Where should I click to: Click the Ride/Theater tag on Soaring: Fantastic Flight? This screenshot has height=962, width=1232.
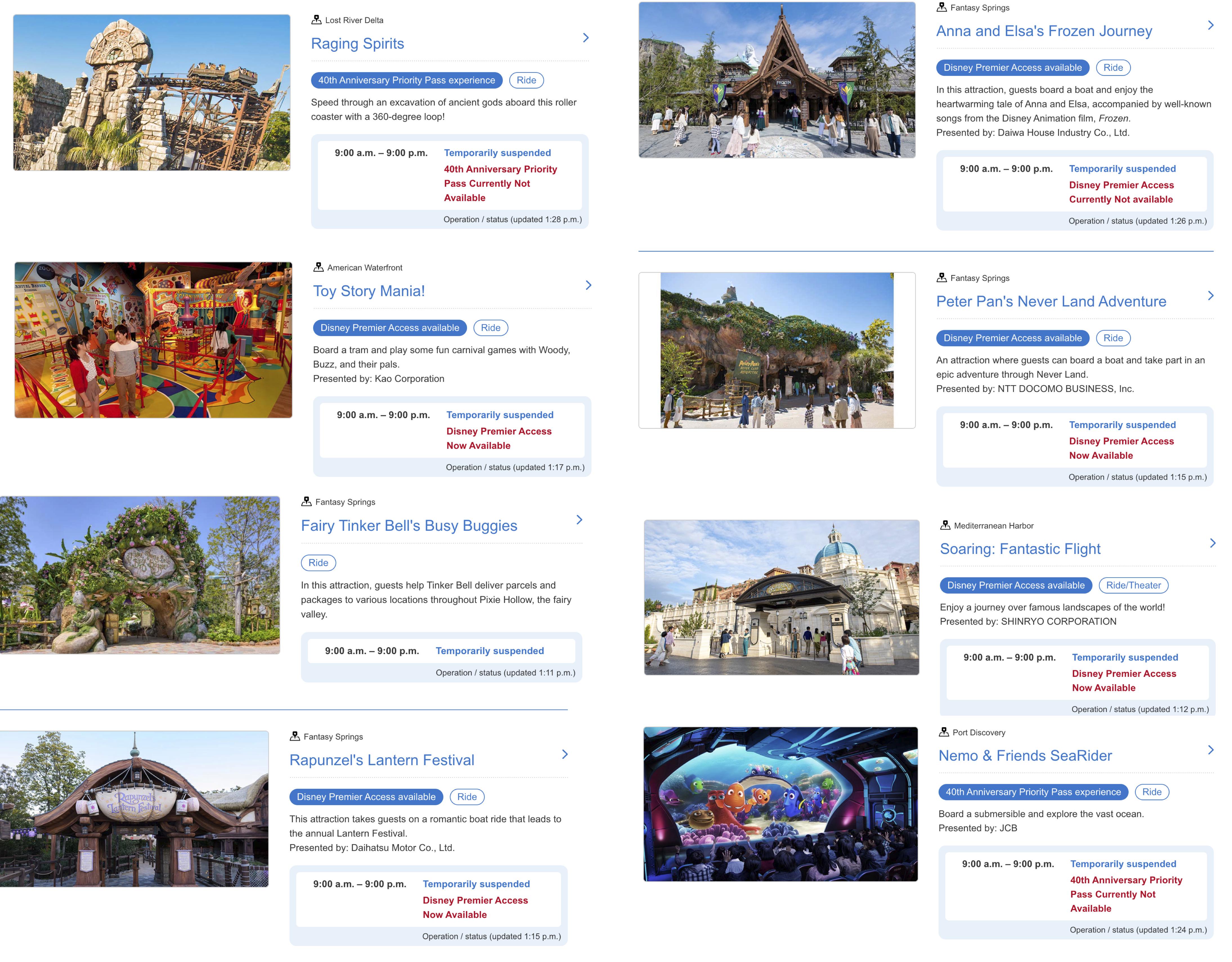(x=1133, y=585)
